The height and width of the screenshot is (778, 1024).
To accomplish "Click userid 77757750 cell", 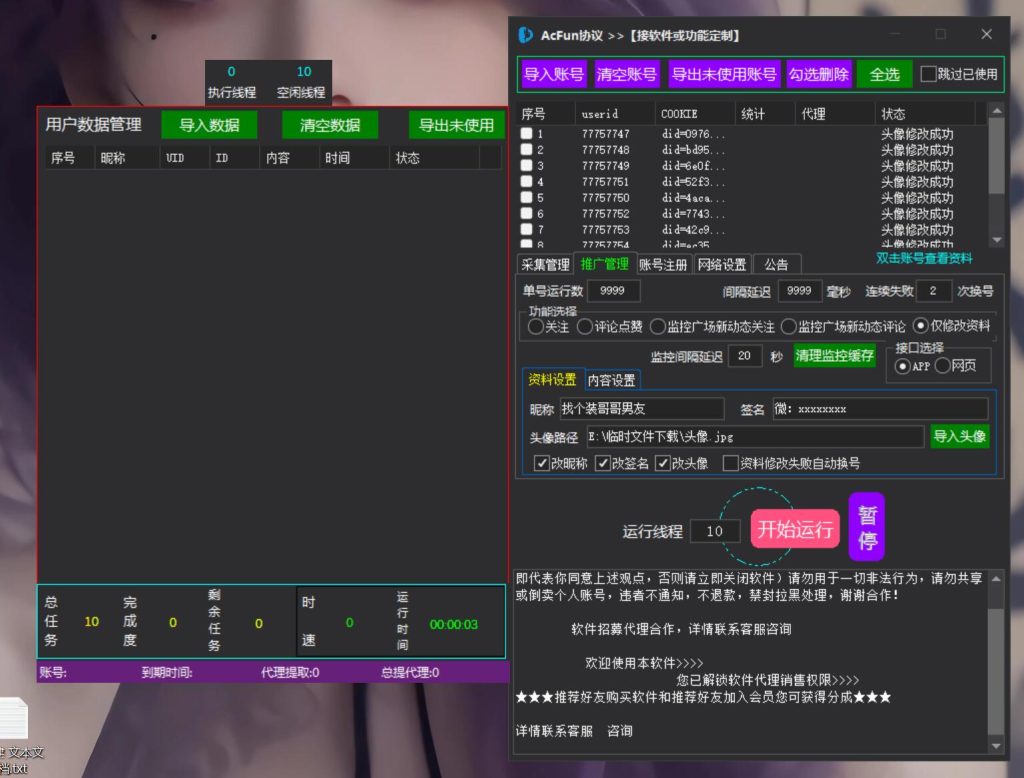I will [x=605, y=197].
